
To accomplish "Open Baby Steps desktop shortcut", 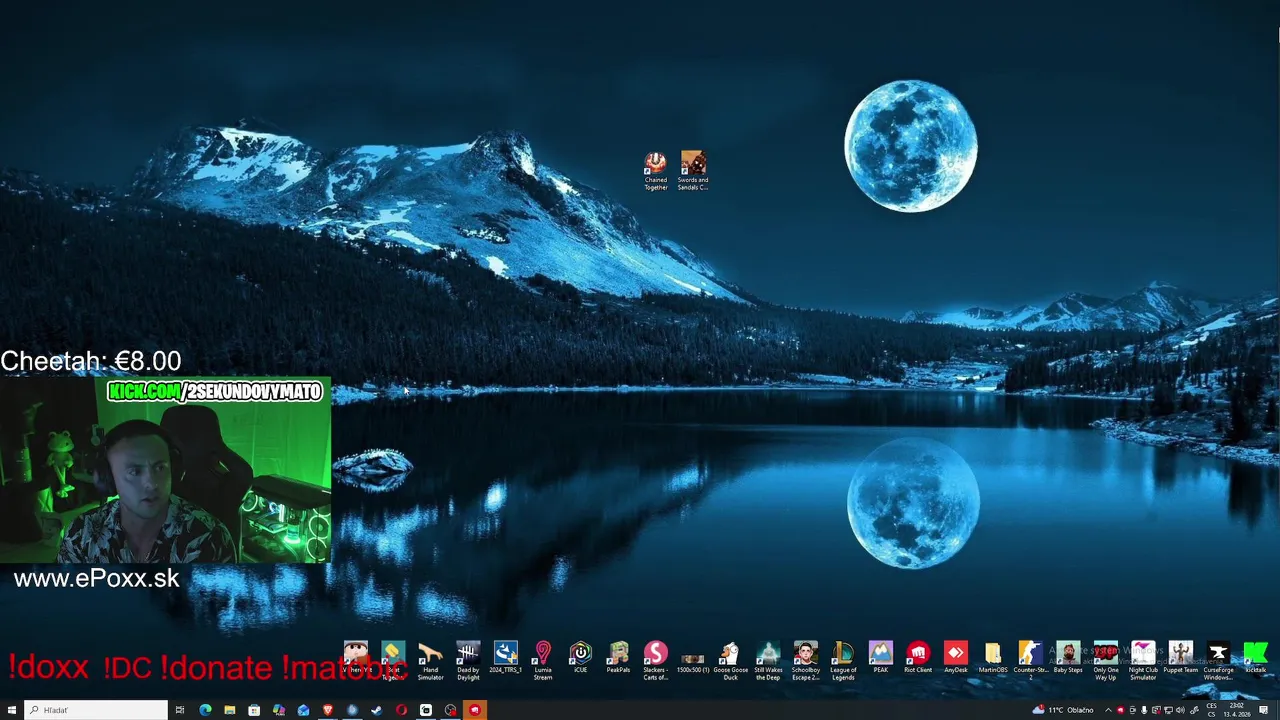I will tap(1068, 658).
